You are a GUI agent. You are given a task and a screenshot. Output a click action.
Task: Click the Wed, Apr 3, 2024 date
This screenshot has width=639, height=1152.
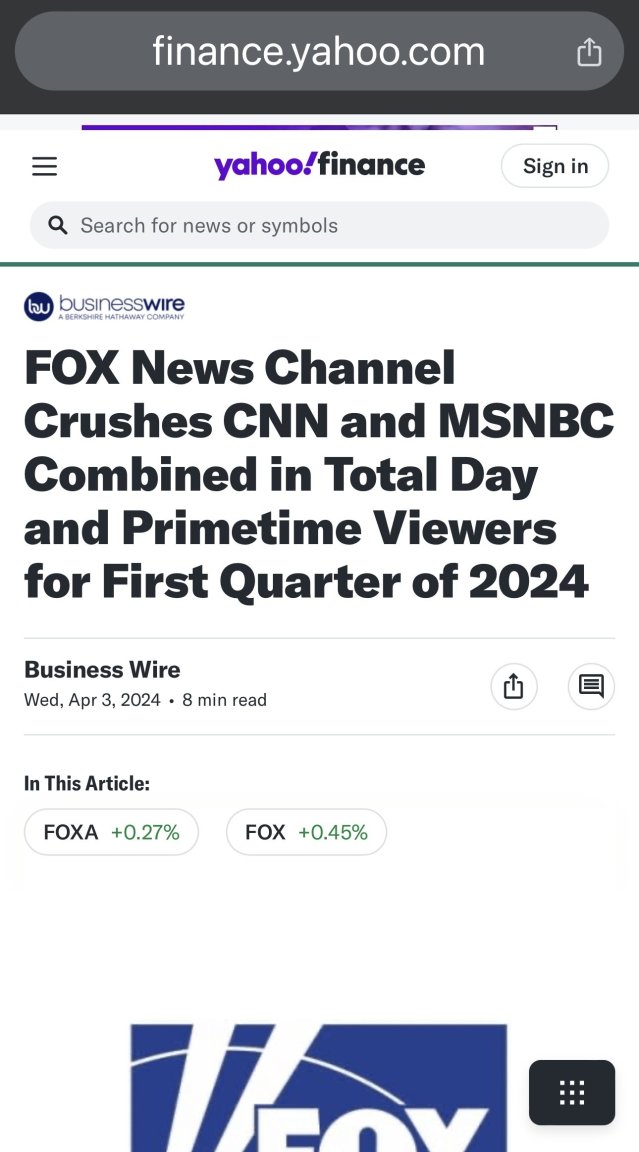[92, 699]
